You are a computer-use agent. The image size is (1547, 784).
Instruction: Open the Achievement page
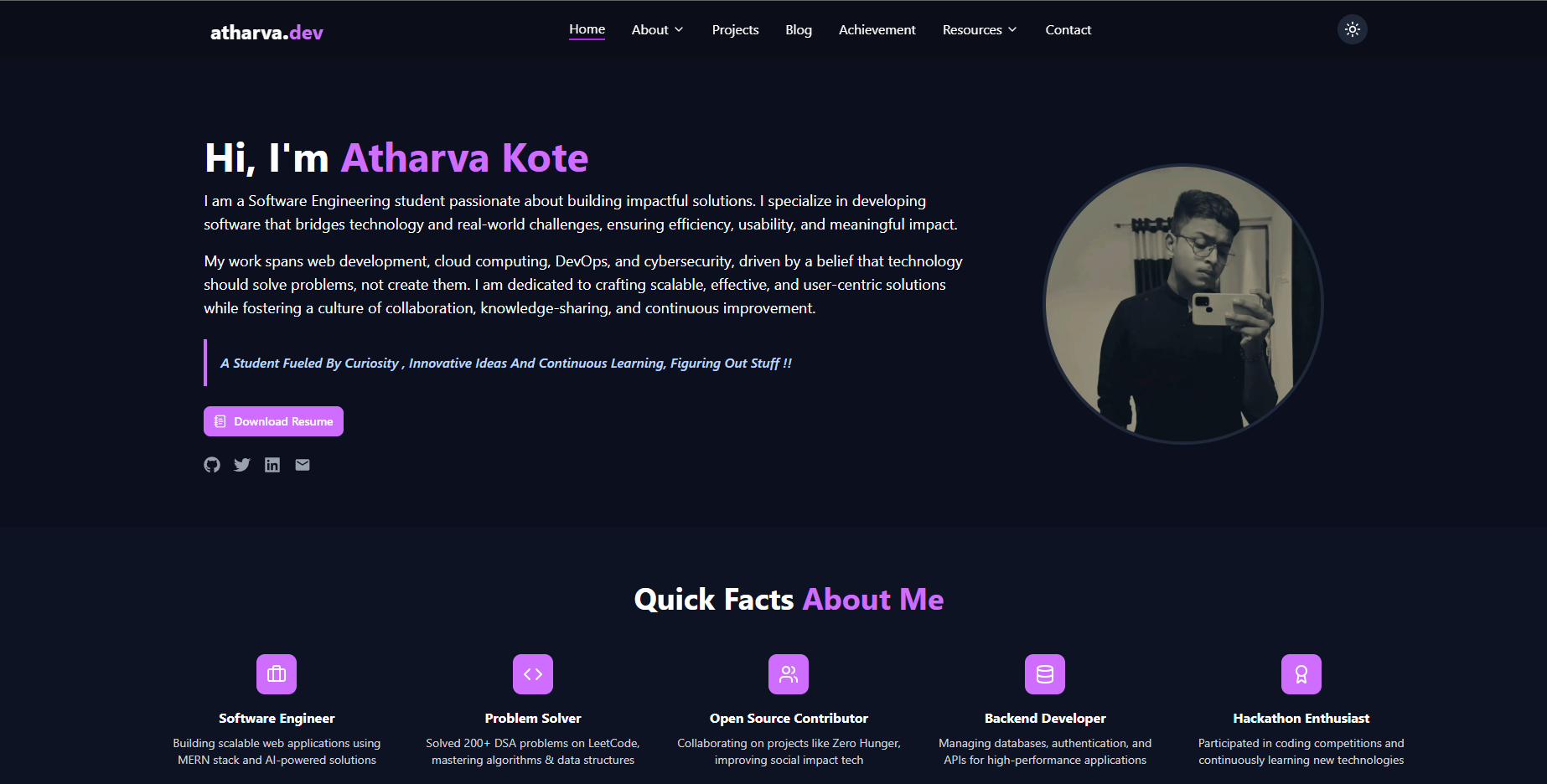point(877,29)
